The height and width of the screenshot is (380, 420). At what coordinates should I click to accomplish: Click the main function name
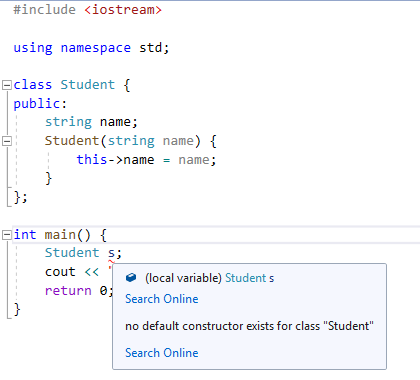[x=60, y=235]
